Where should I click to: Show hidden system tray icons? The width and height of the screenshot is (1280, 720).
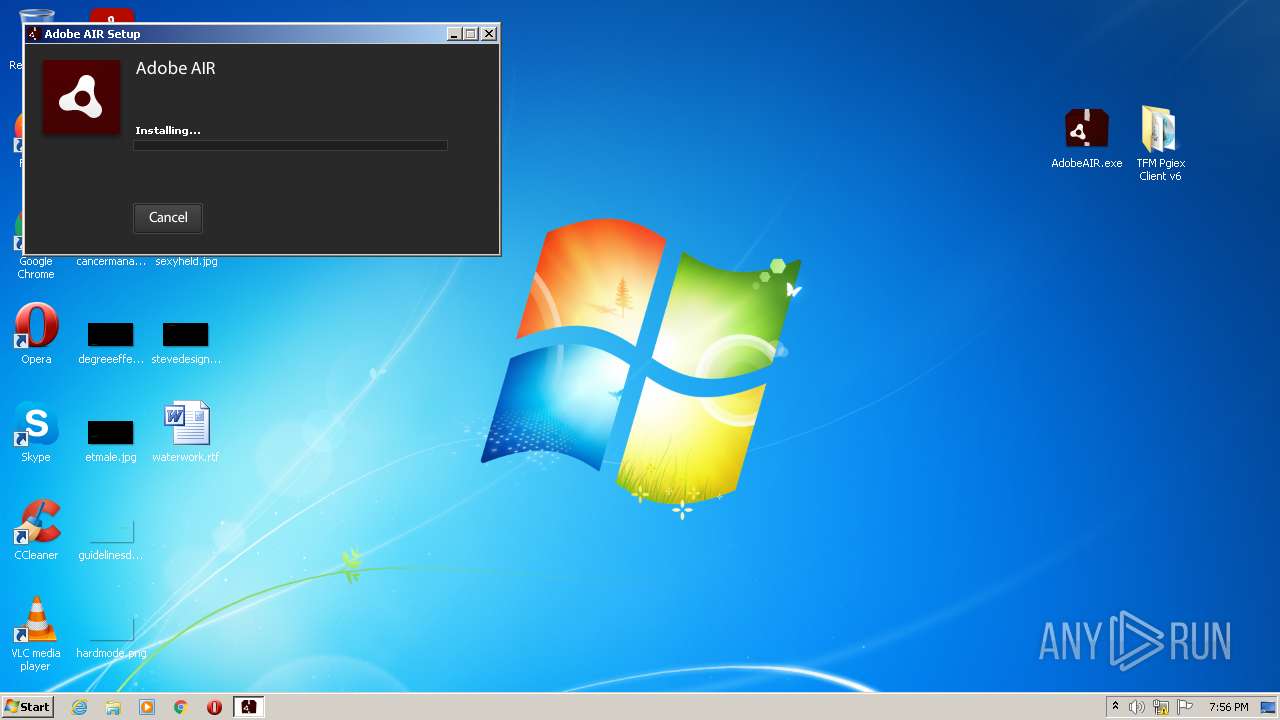[x=1115, y=707]
